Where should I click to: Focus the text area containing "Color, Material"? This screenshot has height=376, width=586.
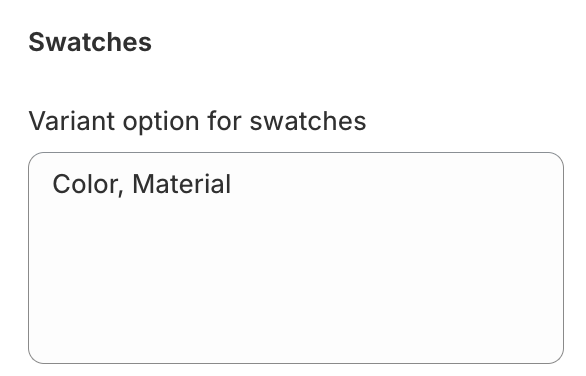coord(296,258)
